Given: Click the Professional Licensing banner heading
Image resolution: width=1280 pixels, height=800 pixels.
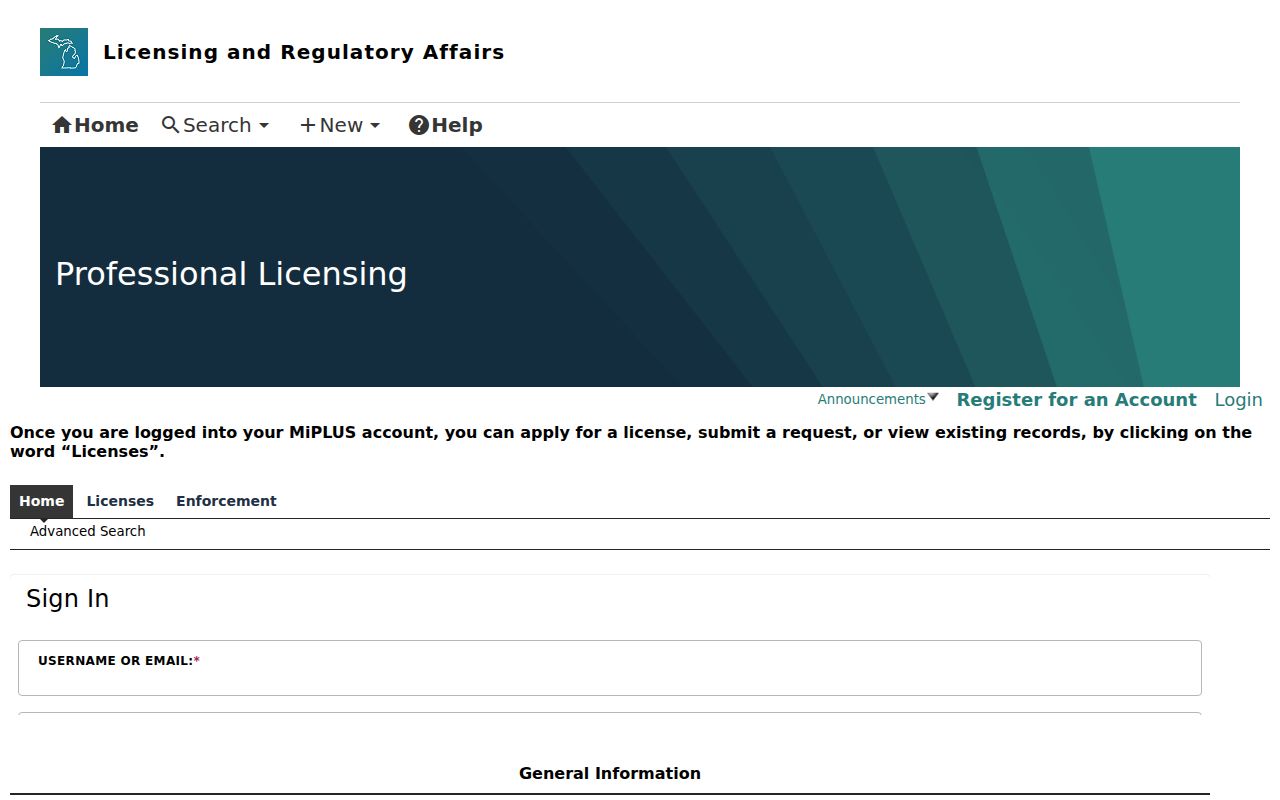Looking at the screenshot, I should click(231, 274).
